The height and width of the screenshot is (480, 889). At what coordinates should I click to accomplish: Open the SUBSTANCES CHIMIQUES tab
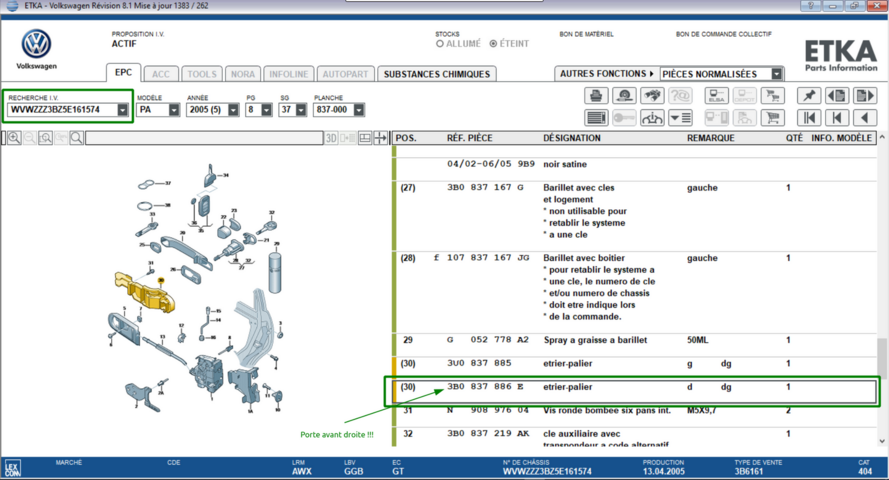(x=437, y=74)
